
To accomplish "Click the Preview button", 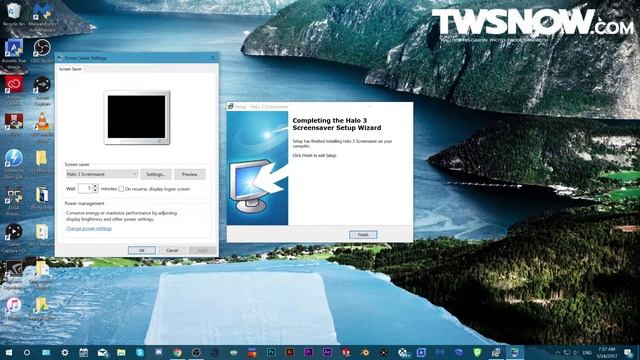I will [x=190, y=174].
